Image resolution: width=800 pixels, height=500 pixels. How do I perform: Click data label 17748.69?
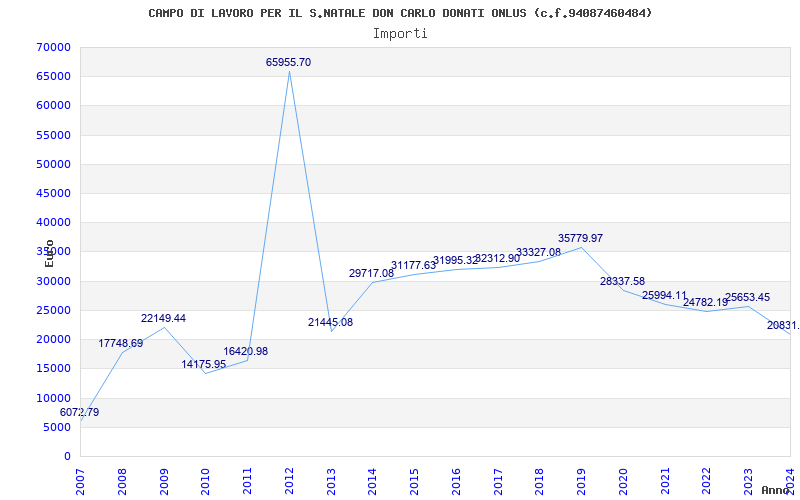coord(120,343)
